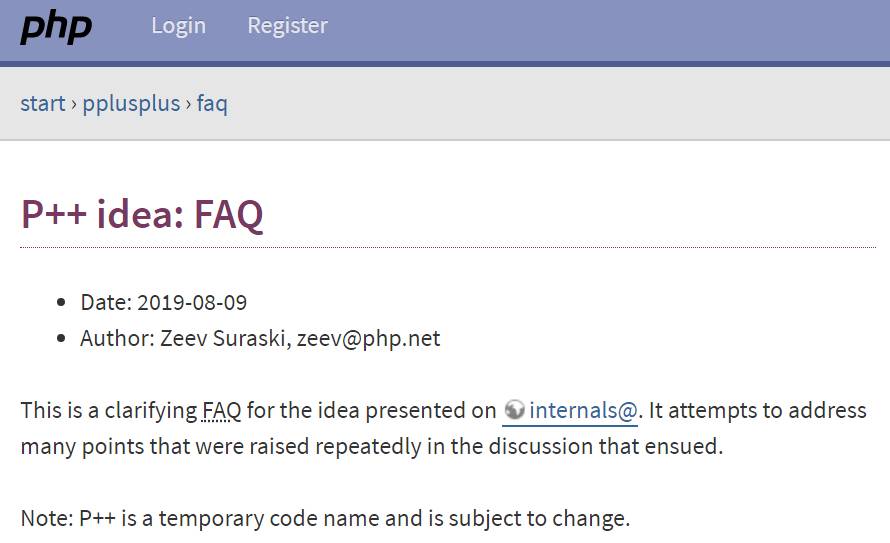Select the faq breadcrumb link
This screenshot has height=543, width=890.
(x=212, y=103)
